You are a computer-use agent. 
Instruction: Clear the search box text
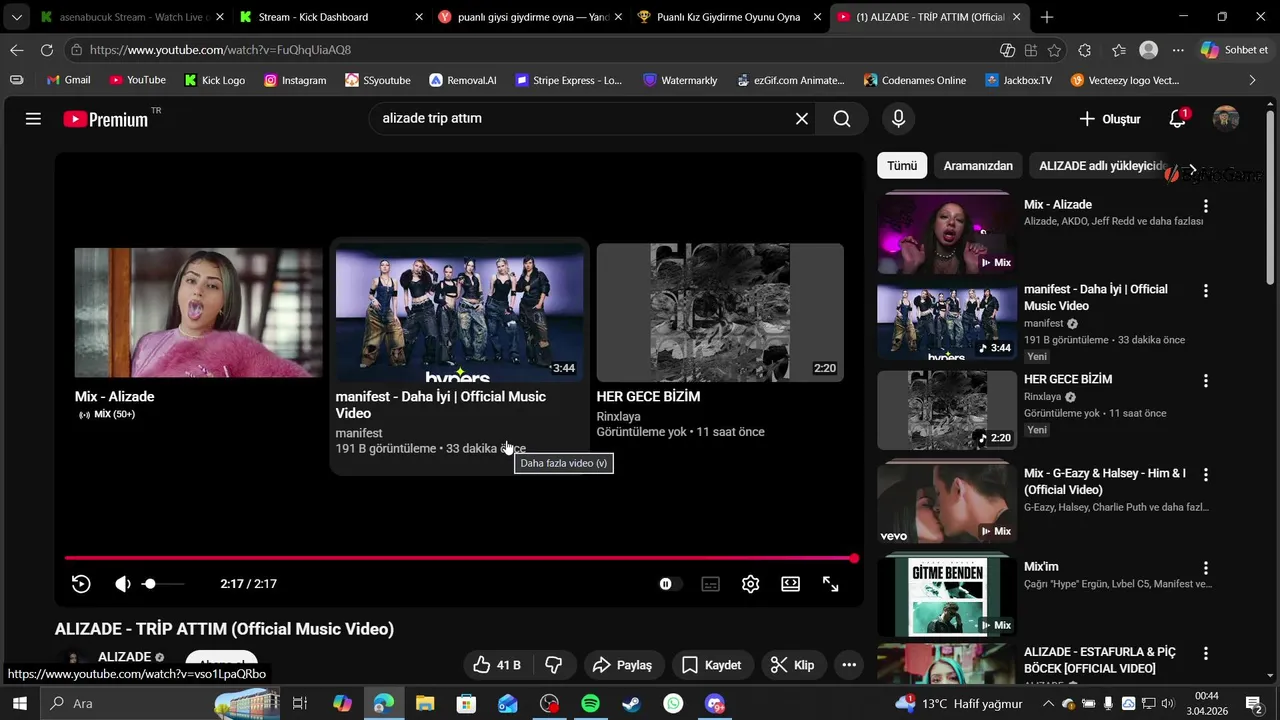[x=802, y=119]
